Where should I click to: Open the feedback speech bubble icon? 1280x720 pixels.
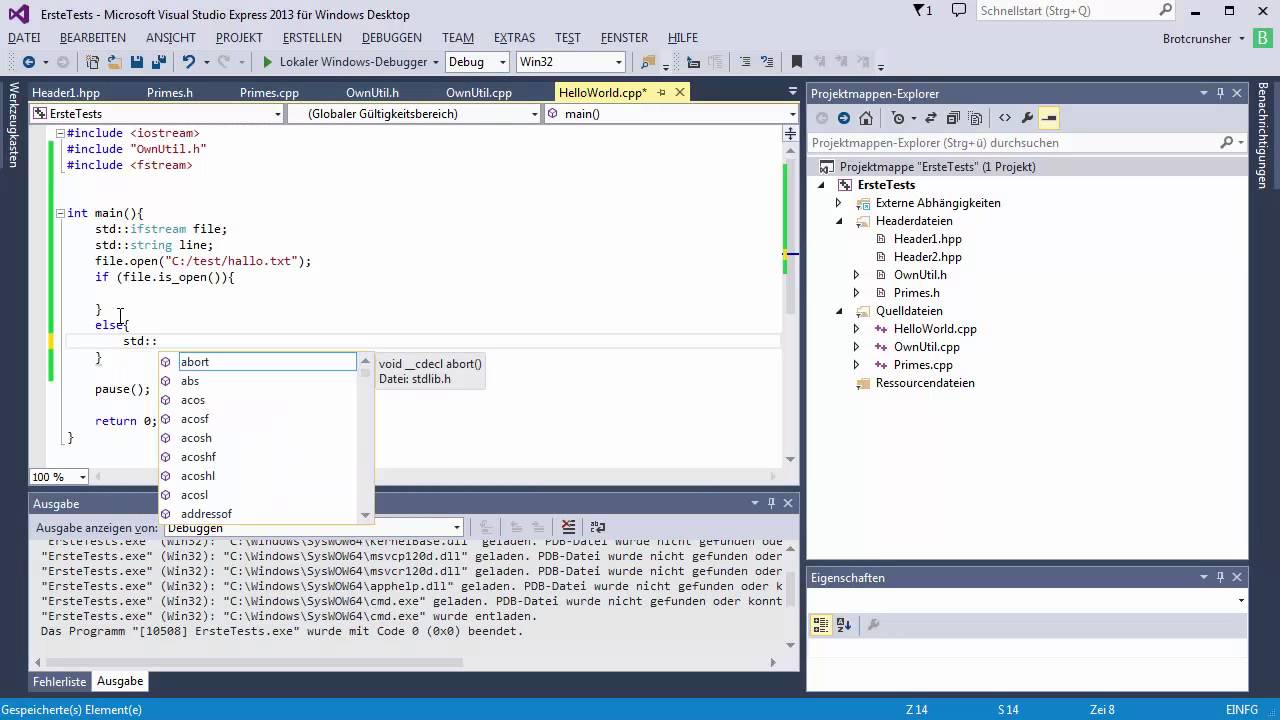pos(959,10)
